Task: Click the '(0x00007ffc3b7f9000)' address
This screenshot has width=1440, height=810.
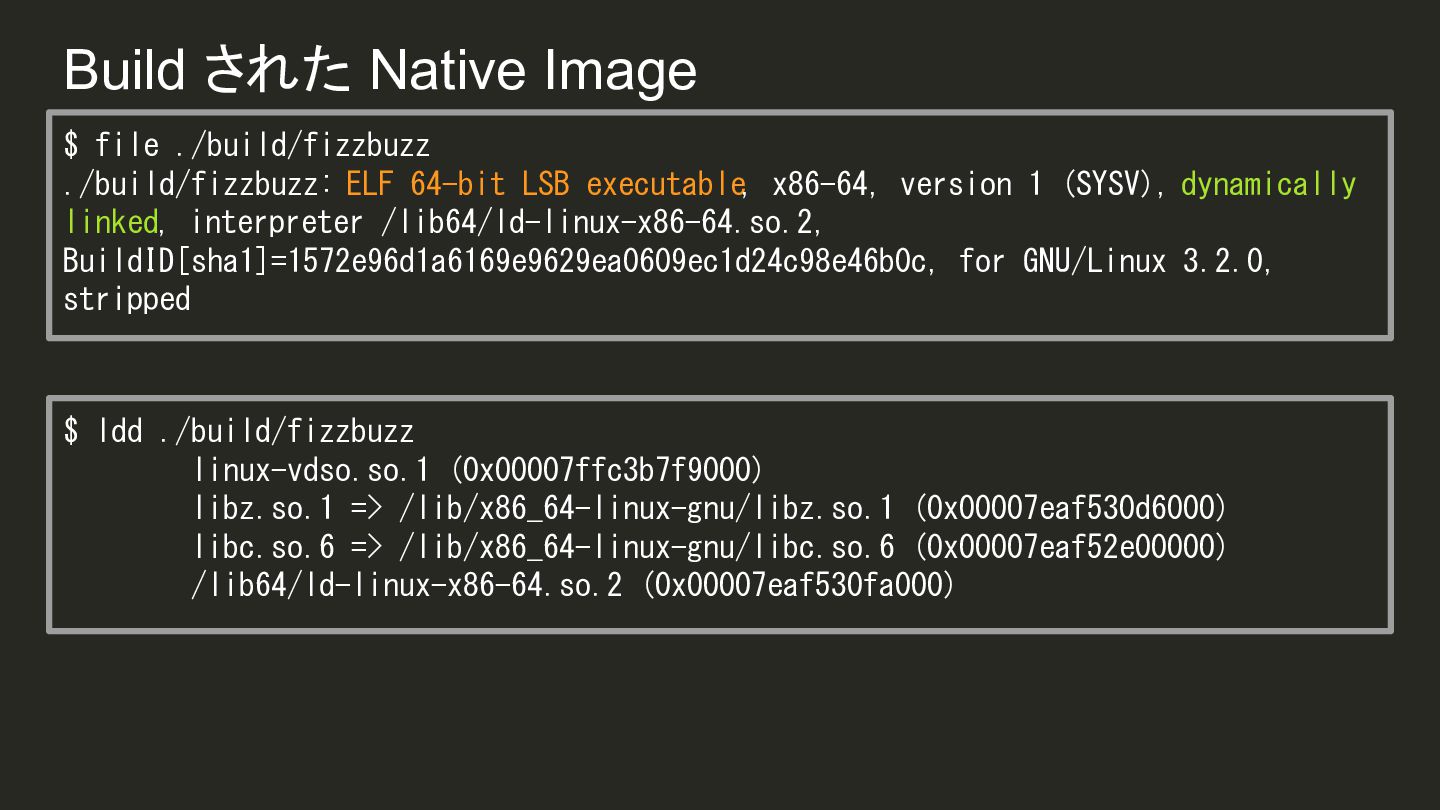Action: tap(607, 470)
